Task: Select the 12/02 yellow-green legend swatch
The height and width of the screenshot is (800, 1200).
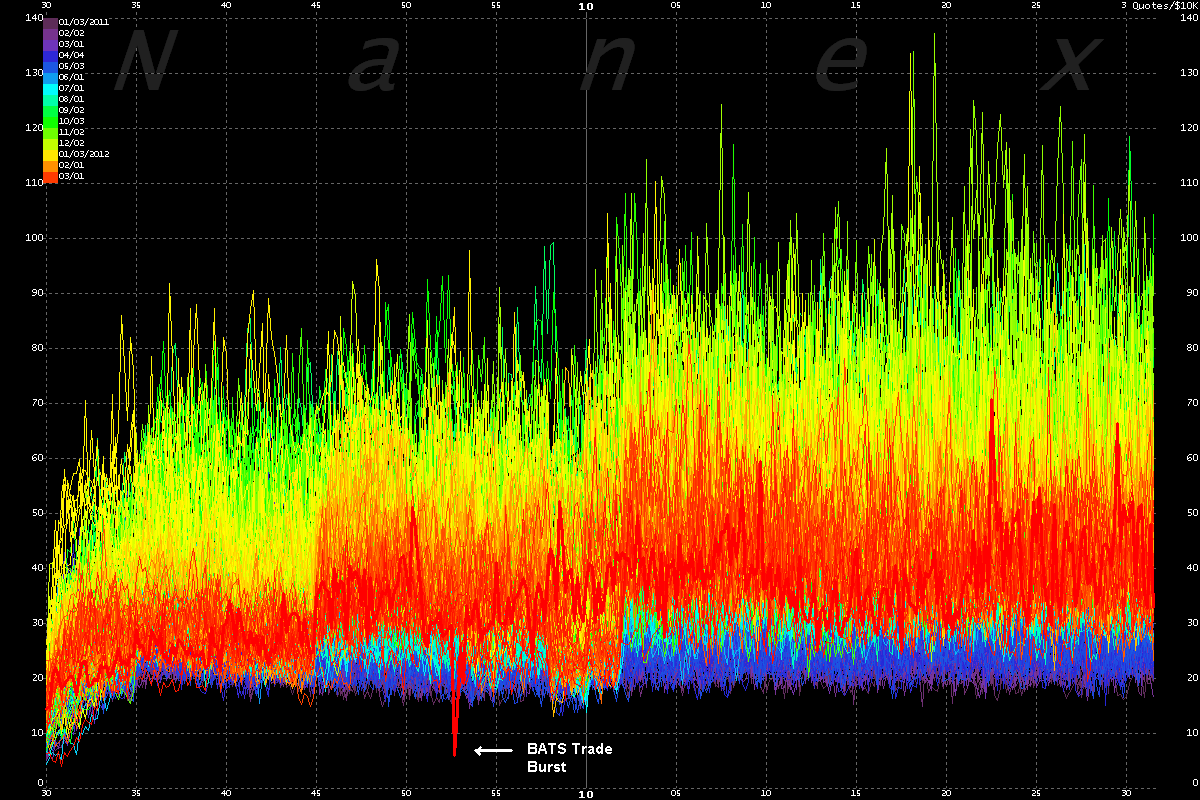Action: [x=51, y=143]
